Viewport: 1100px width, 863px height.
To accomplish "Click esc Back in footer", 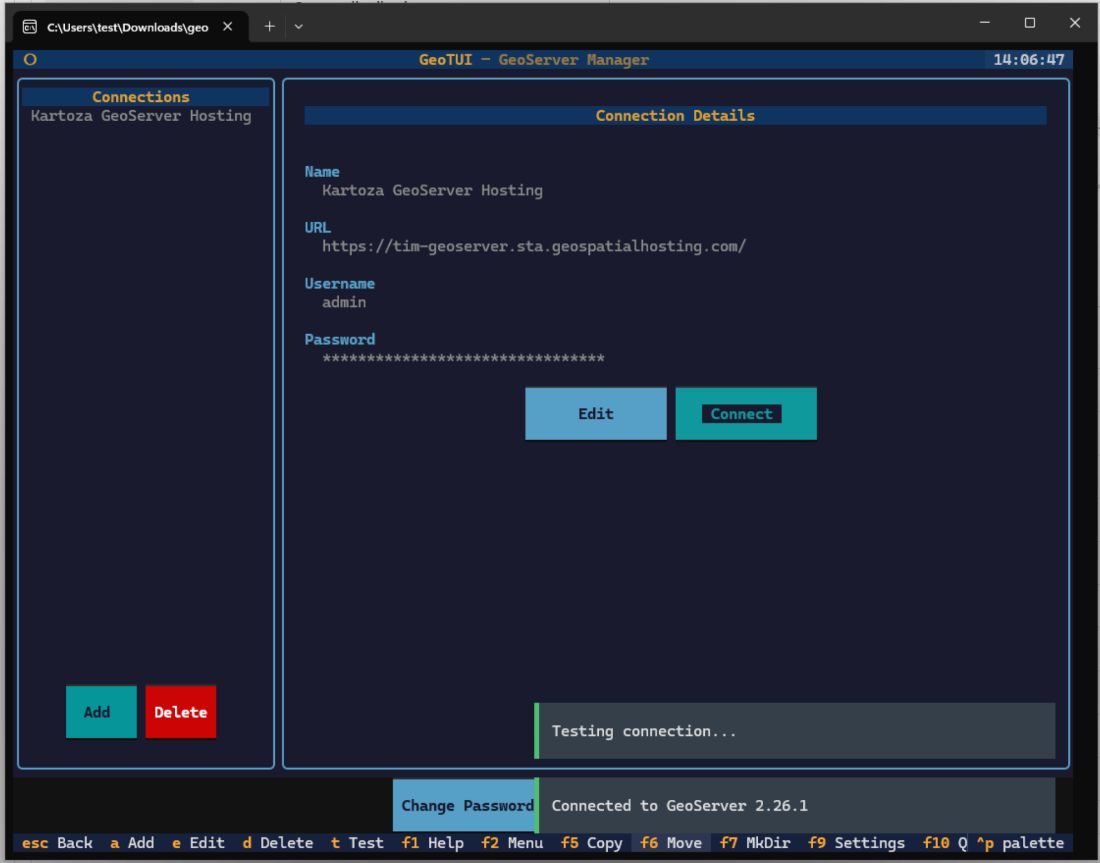I will [x=57, y=843].
